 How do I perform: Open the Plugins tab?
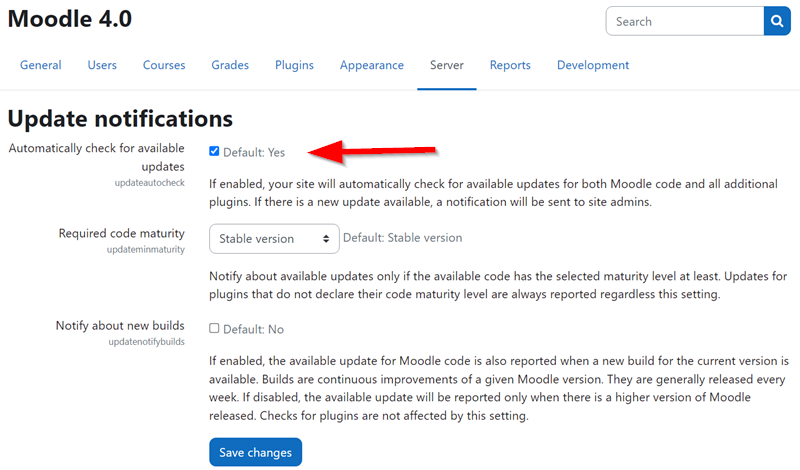pos(294,65)
